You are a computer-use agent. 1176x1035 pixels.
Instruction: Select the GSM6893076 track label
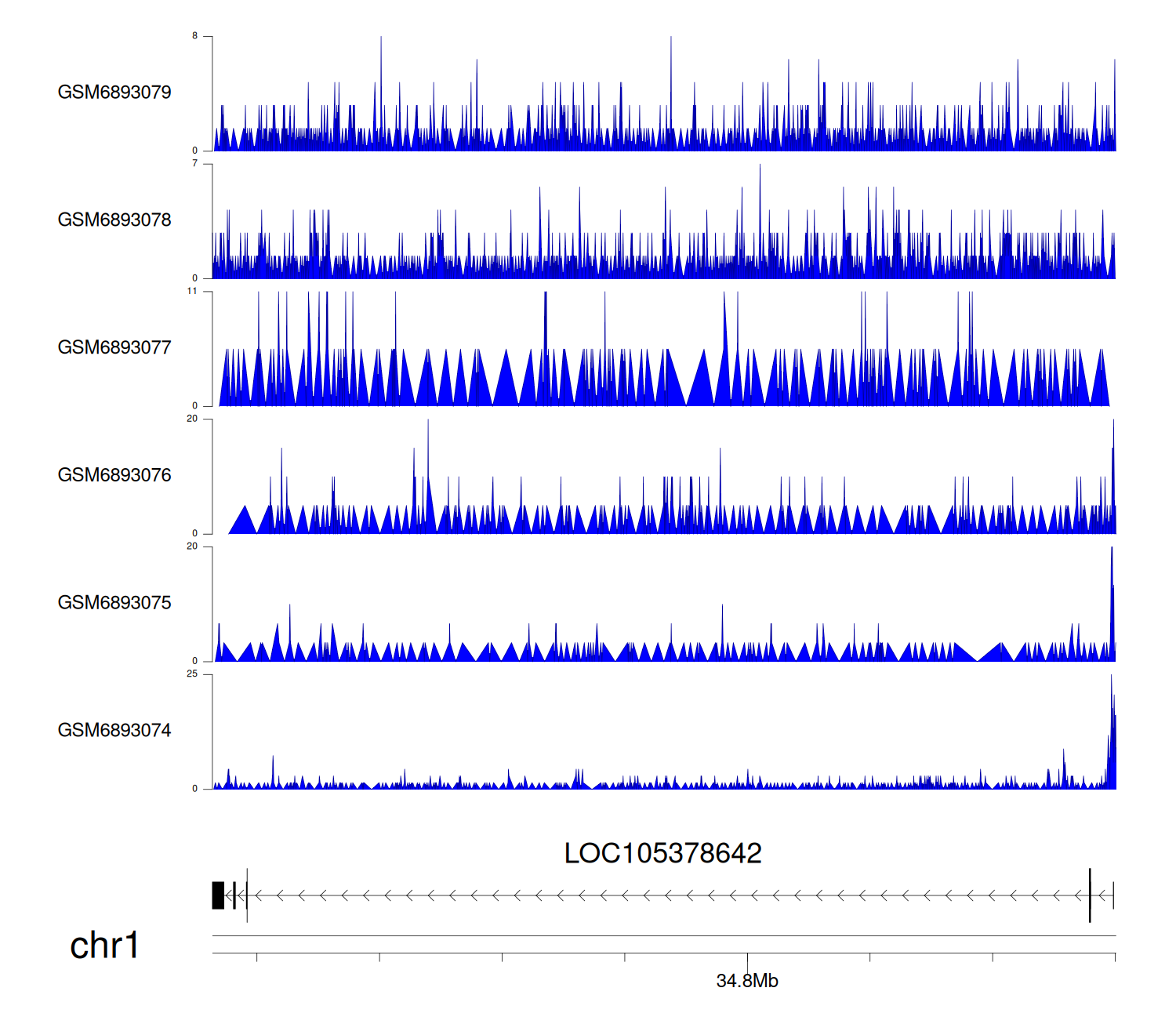coord(114,475)
